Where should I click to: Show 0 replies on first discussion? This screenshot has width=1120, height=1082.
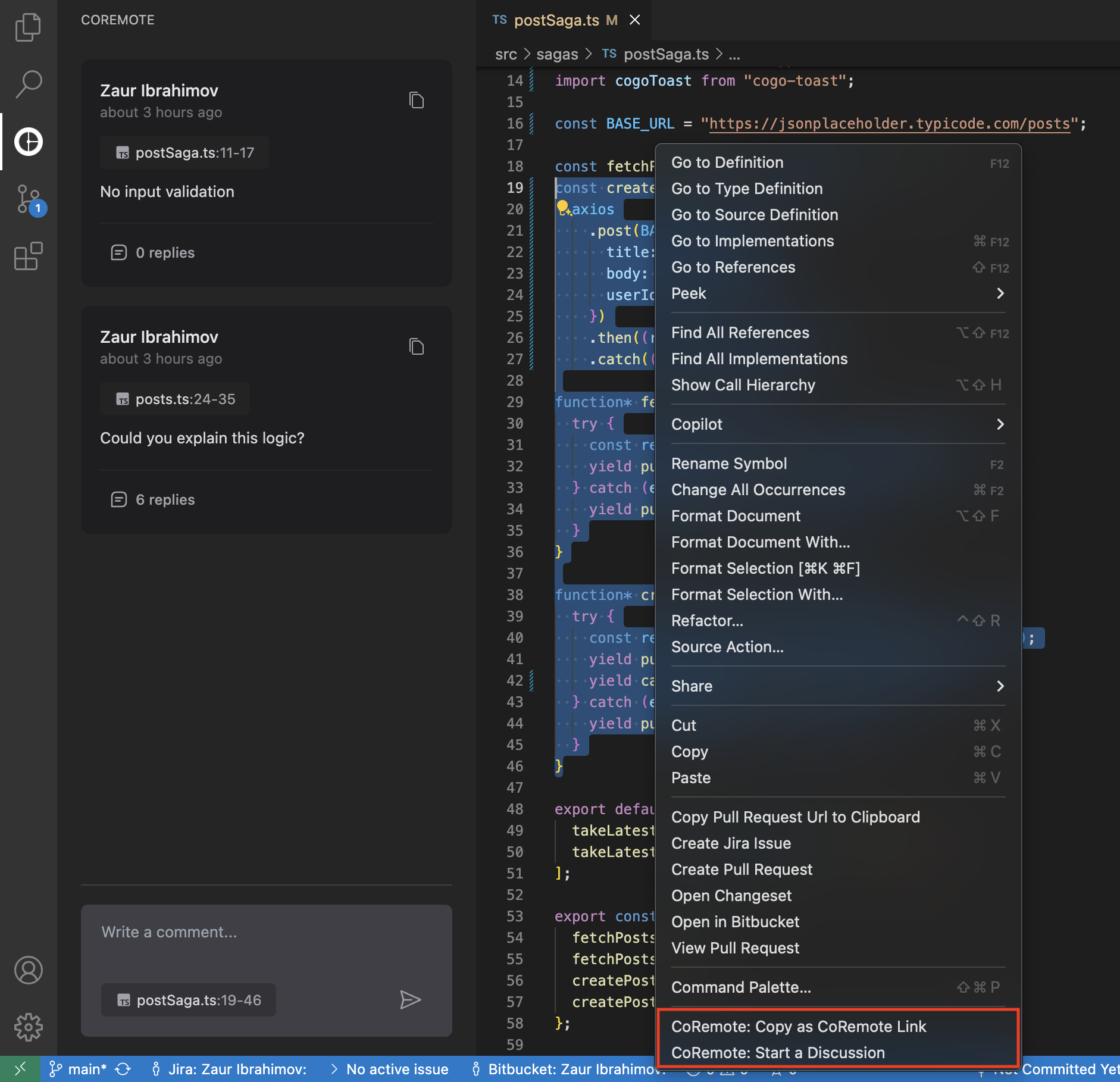coord(153,252)
